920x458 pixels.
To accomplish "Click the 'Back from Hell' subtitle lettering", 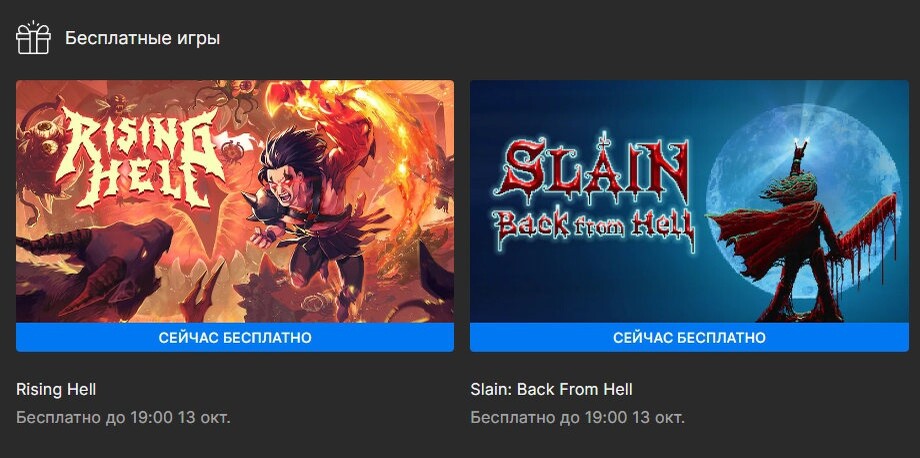I will coord(594,227).
